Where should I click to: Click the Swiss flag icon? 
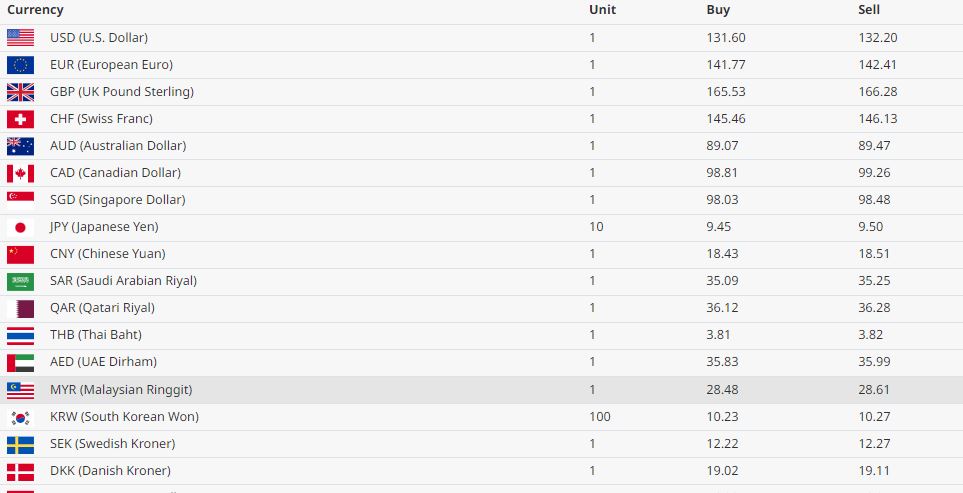pos(20,119)
